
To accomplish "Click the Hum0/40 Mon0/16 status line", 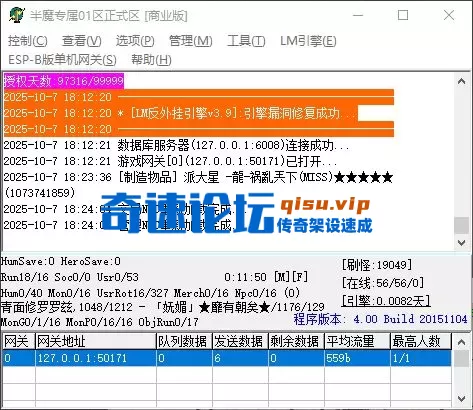I will coord(150,293).
